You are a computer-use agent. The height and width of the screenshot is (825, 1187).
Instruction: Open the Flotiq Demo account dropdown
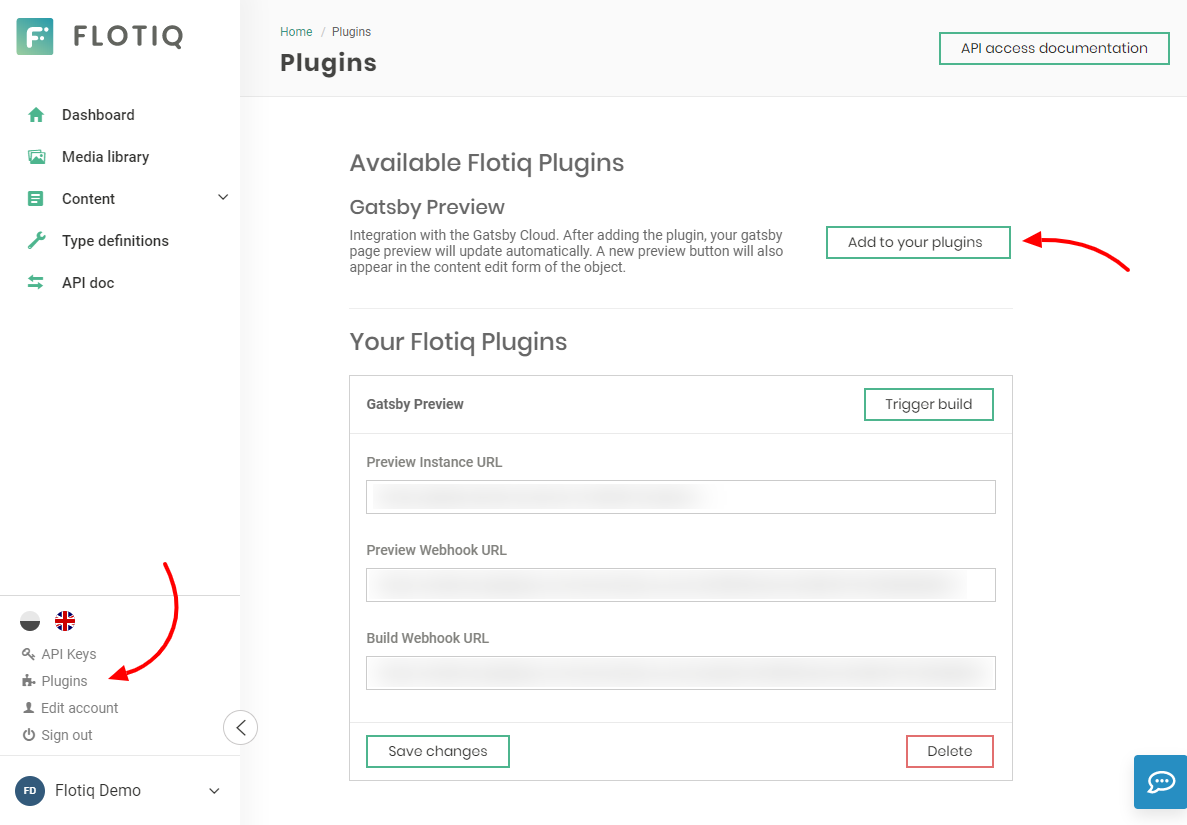pyautogui.click(x=214, y=791)
